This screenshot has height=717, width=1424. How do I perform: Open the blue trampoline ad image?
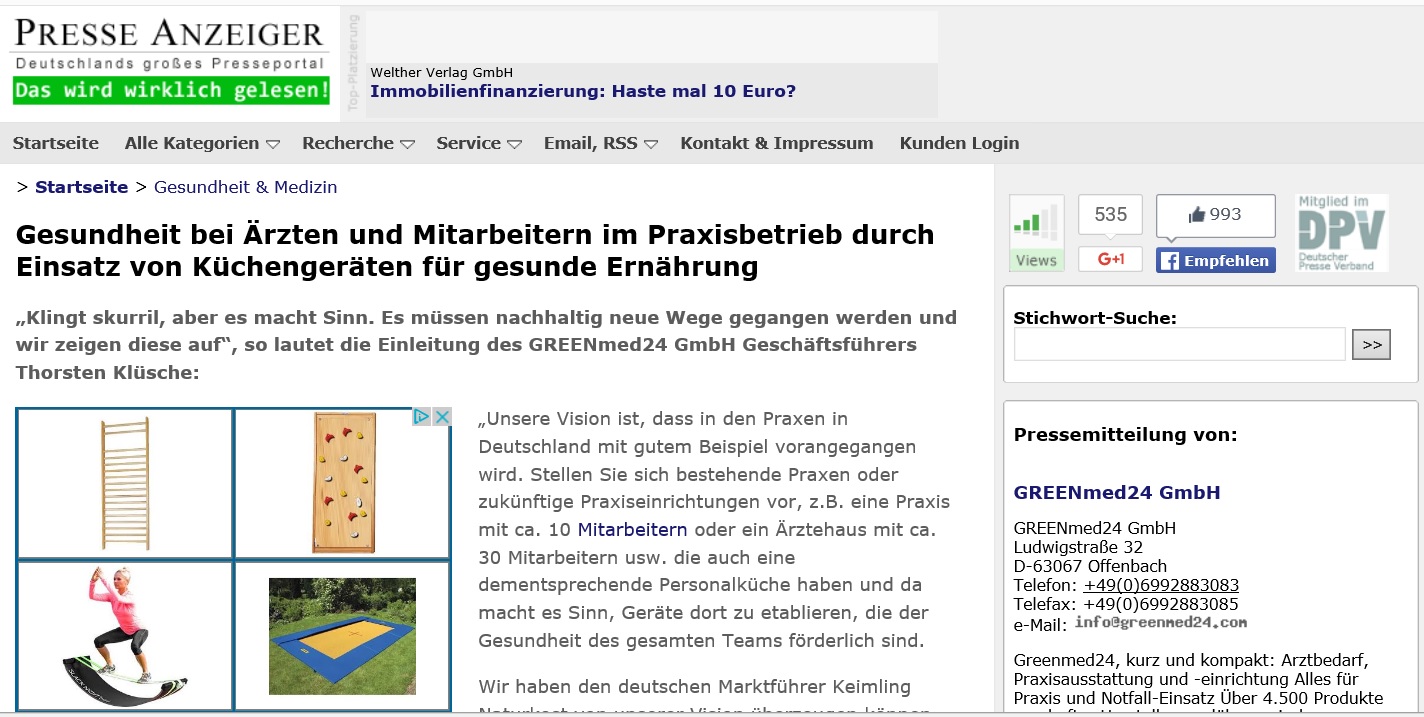[343, 637]
